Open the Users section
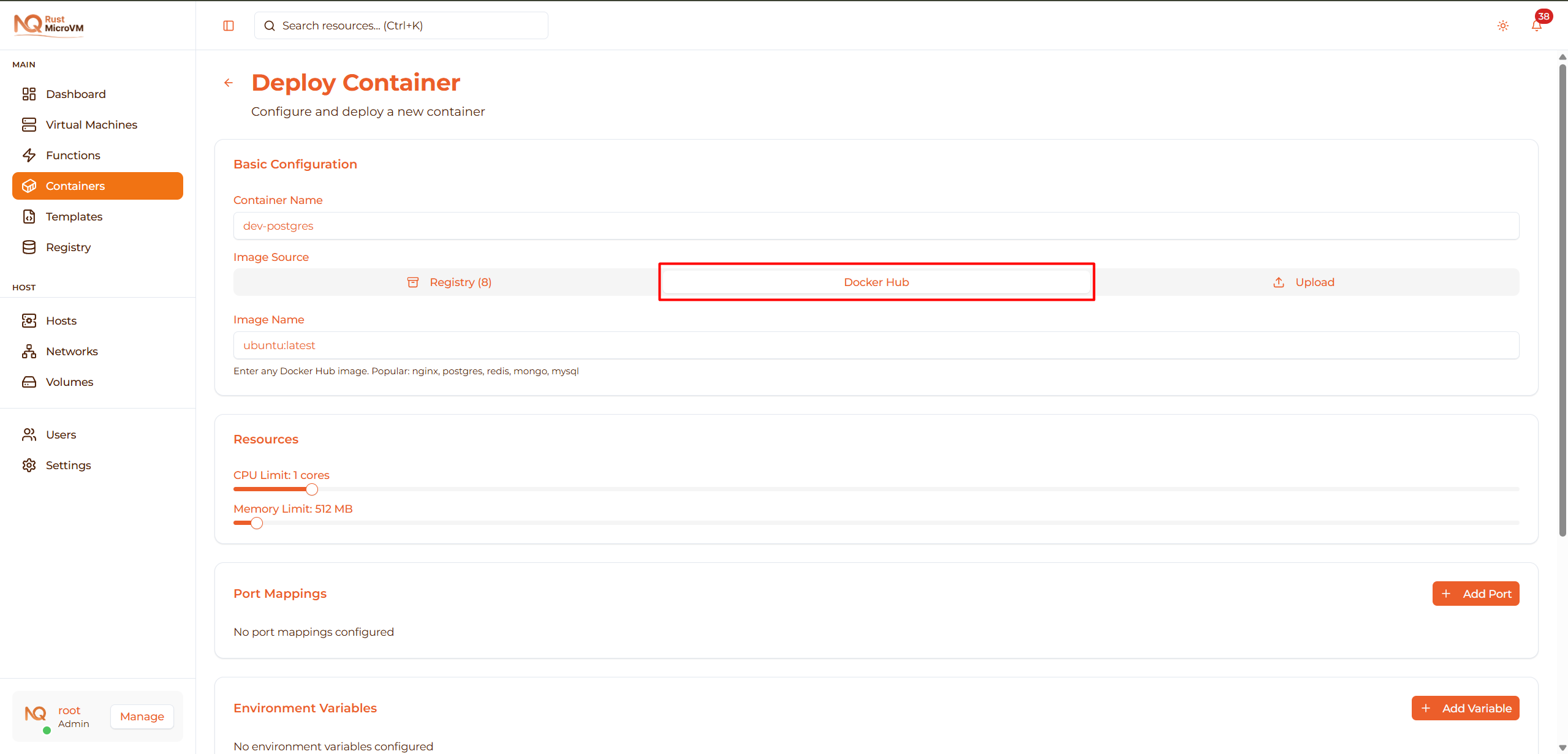The height and width of the screenshot is (754, 1568). (61, 434)
